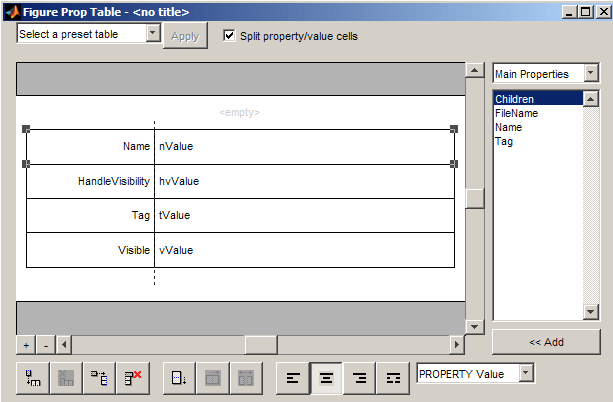
Task: Minimize the Figure Prop Table window
Action: point(570,12)
